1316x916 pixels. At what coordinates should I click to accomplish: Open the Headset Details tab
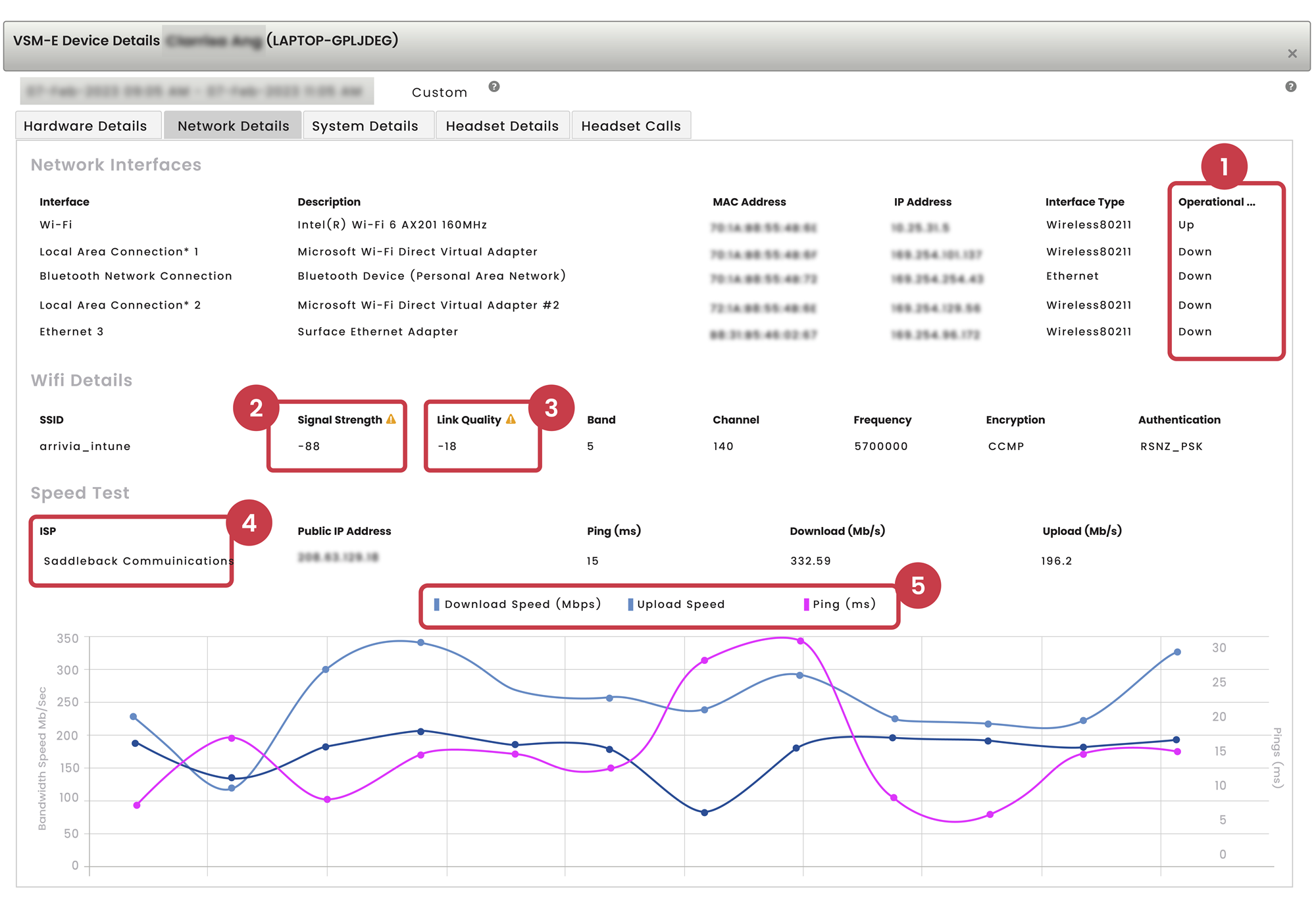pos(502,126)
